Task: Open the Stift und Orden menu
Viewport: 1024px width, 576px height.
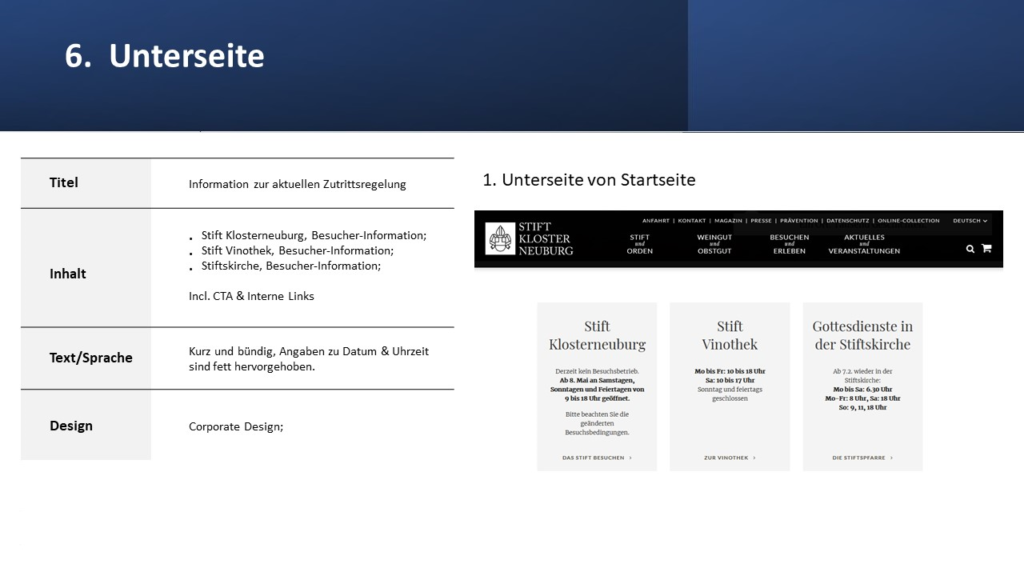Action: (640, 244)
